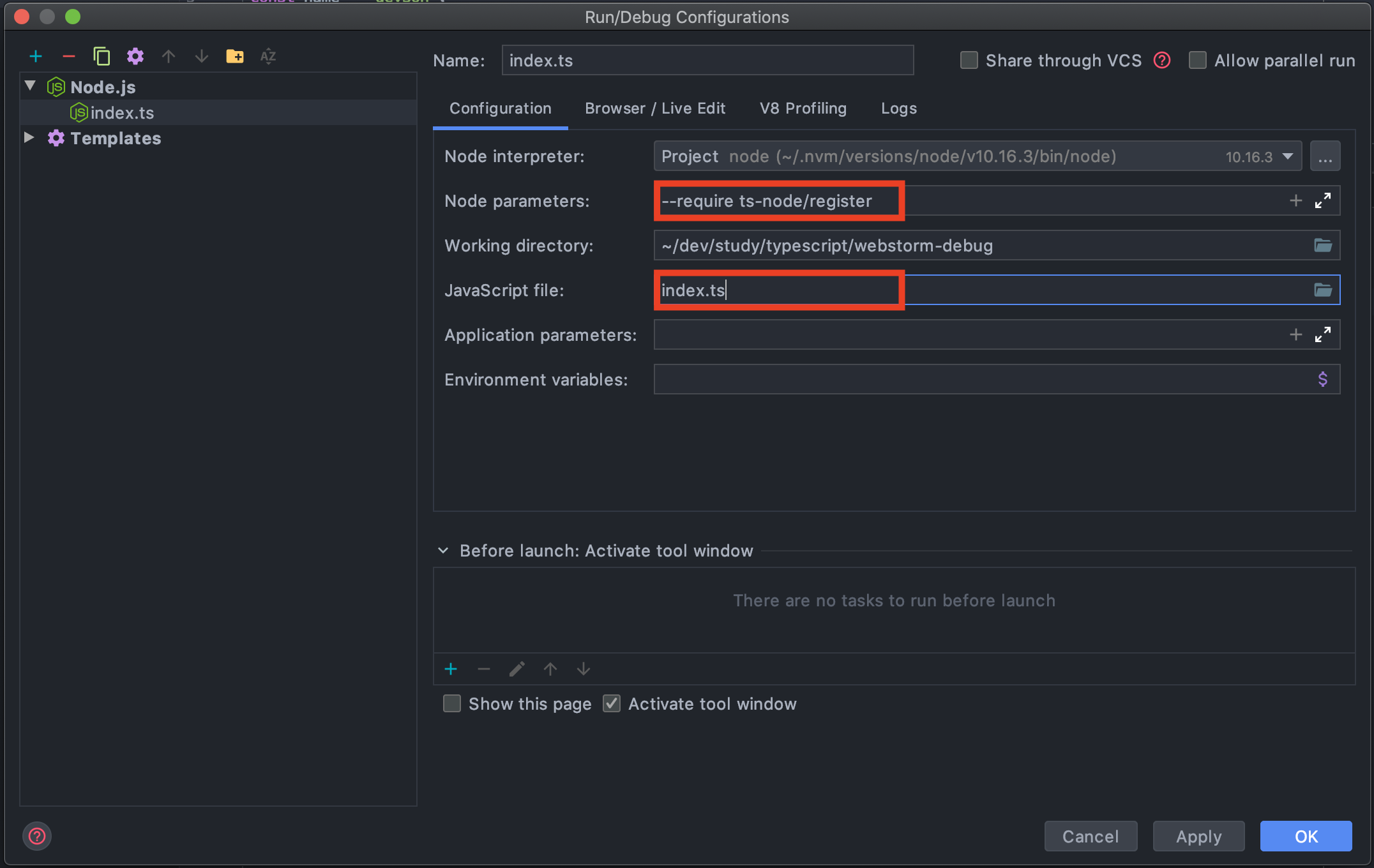Uncheck Activate tool window
Image resolution: width=1374 pixels, height=868 pixels.
pyautogui.click(x=612, y=704)
